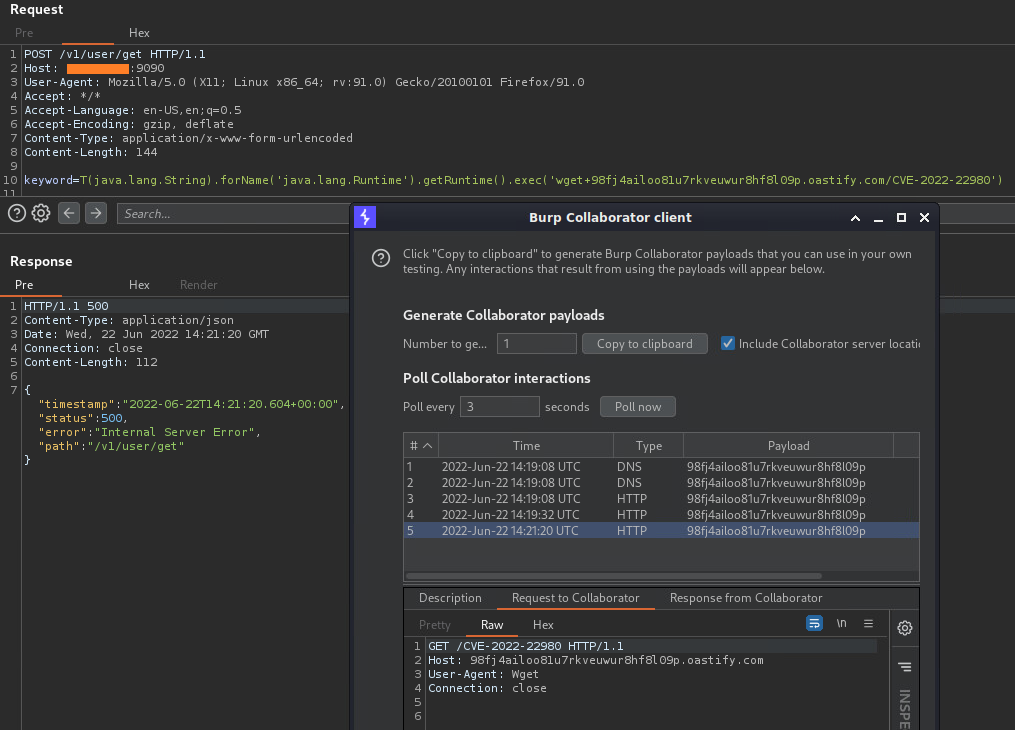
Task: Switch to request Pre tab
Action: [24, 32]
